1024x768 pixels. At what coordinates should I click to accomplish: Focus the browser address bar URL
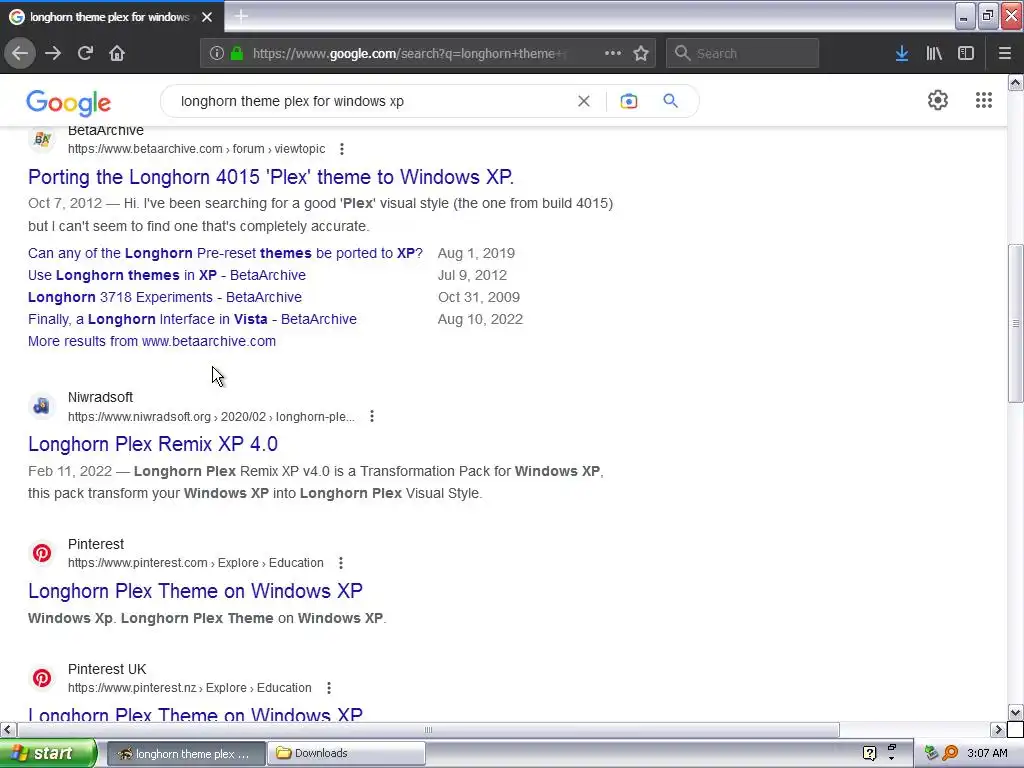pyautogui.click(x=409, y=54)
